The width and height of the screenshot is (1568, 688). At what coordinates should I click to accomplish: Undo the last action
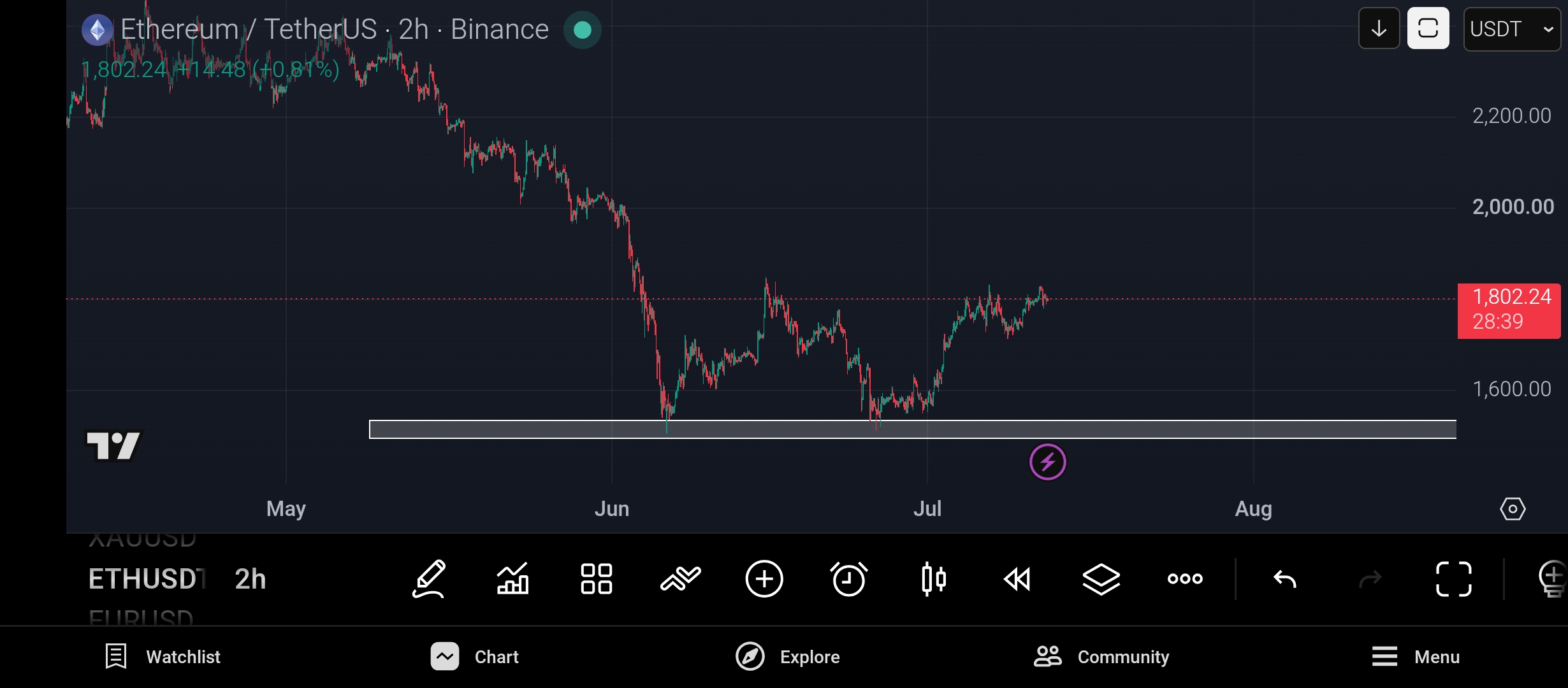(1285, 579)
